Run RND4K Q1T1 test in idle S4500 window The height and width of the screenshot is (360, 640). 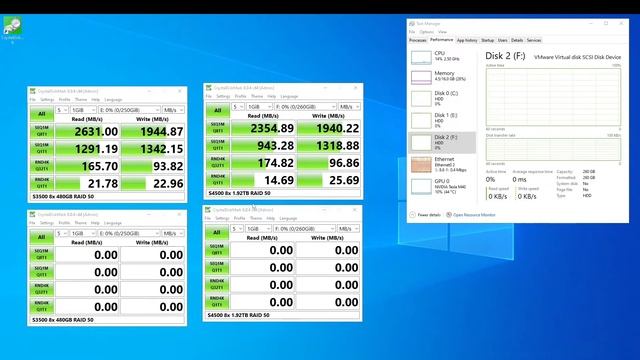point(217,302)
